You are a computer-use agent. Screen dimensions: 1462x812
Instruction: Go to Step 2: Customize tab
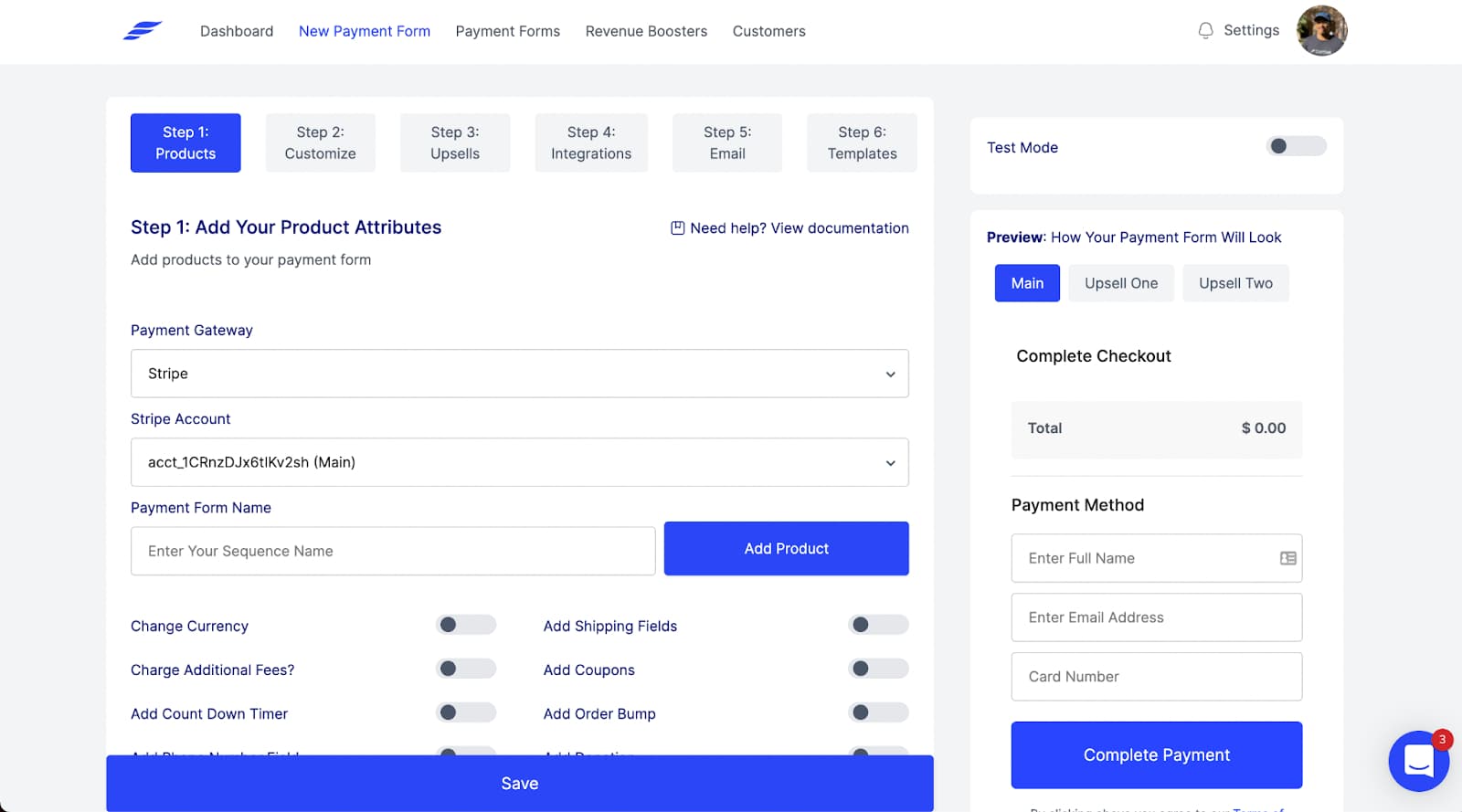coord(320,142)
